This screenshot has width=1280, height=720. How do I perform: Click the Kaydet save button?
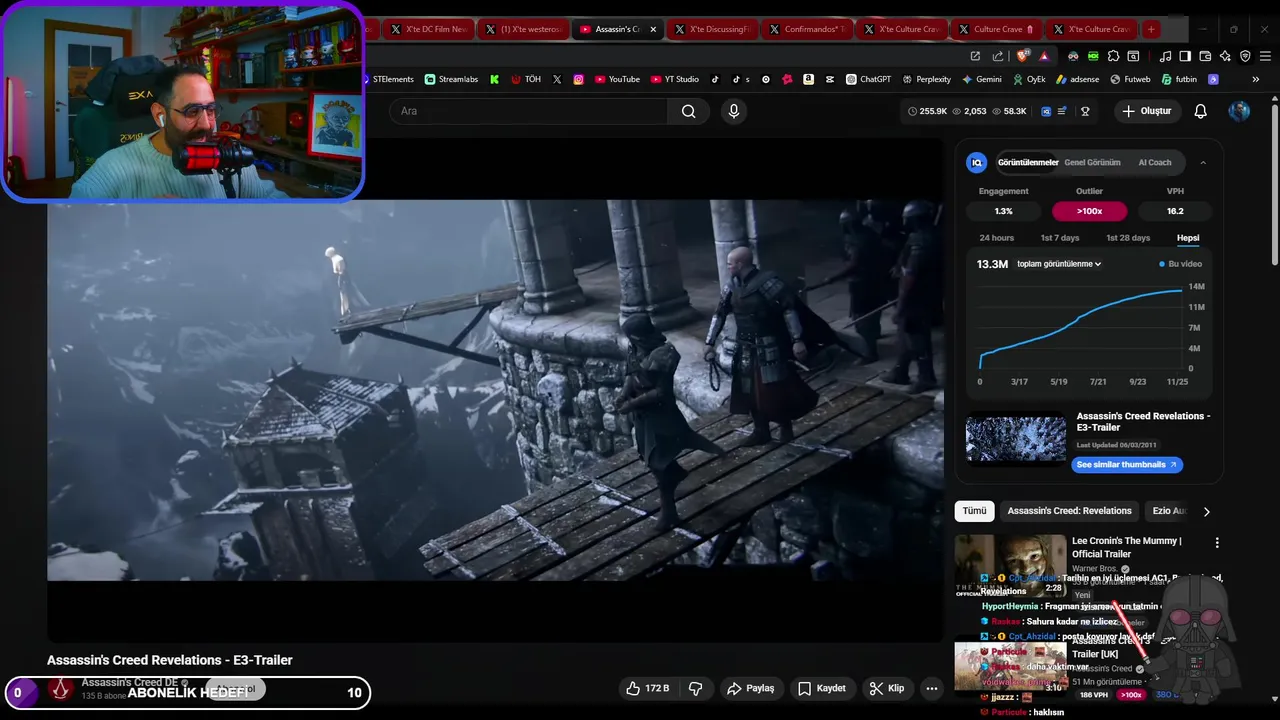[822, 688]
